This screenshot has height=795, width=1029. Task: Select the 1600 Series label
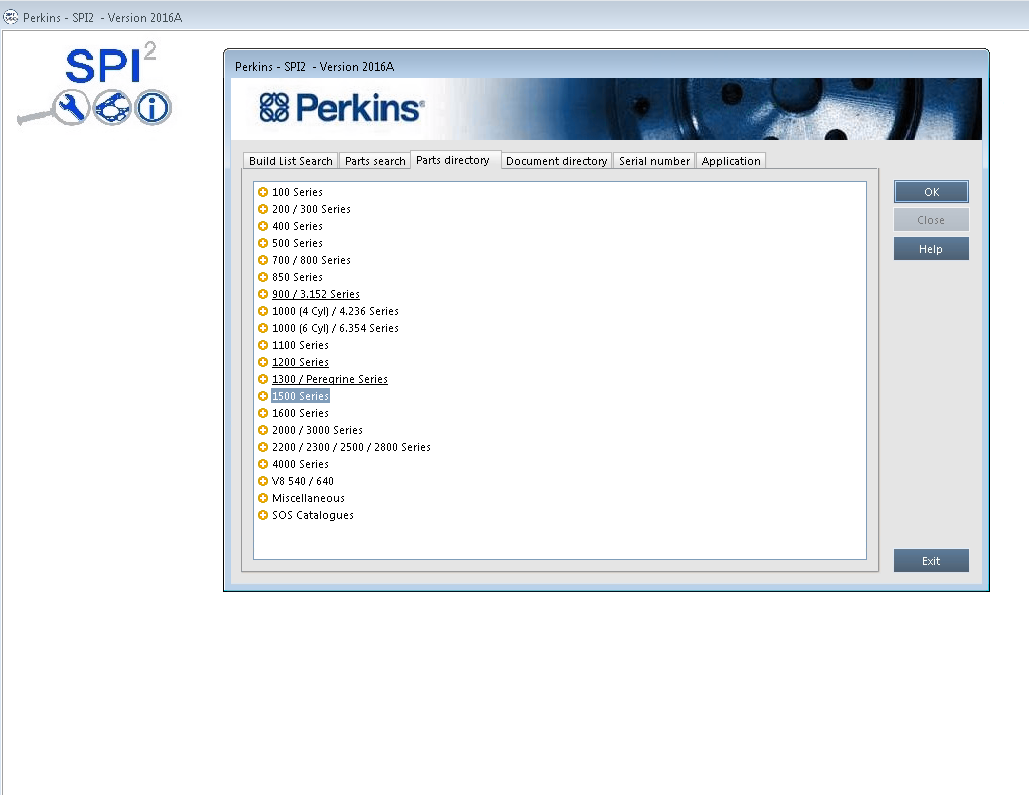pyautogui.click(x=301, y=413)
